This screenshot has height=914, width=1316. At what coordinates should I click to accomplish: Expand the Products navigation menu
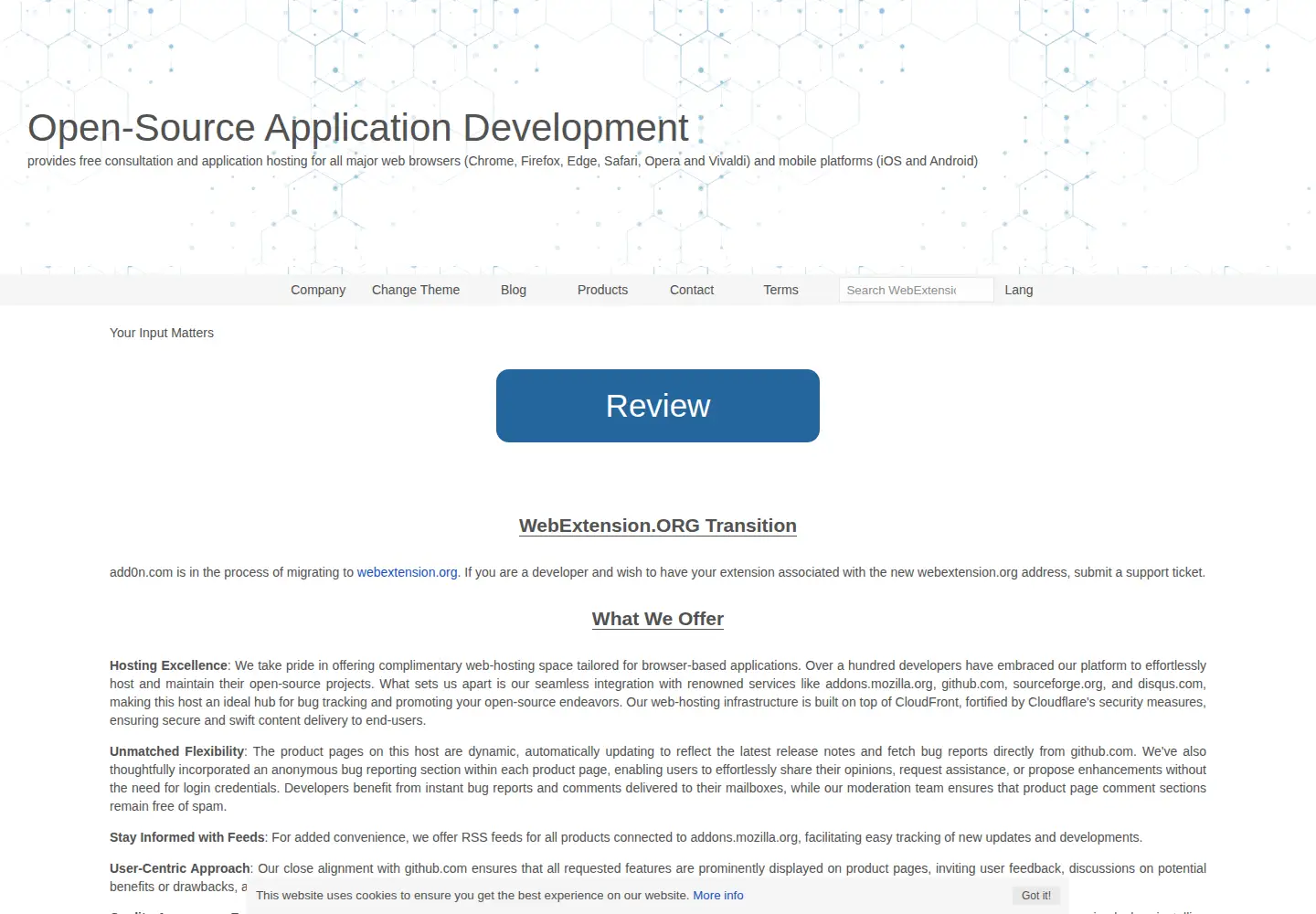[602, 290]
